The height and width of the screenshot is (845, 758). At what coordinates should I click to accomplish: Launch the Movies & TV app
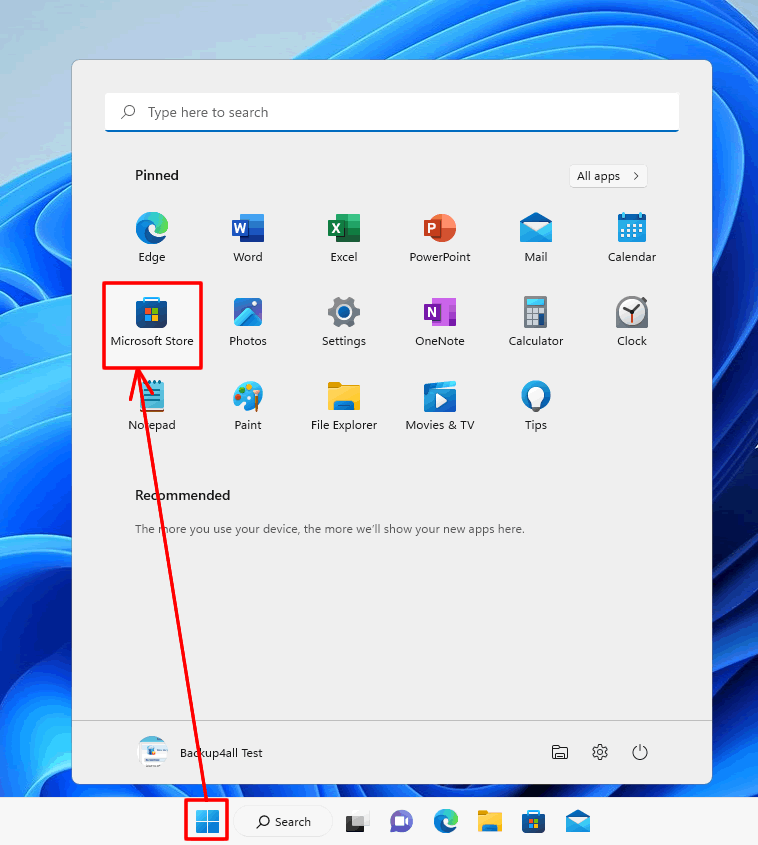point(440,406)
